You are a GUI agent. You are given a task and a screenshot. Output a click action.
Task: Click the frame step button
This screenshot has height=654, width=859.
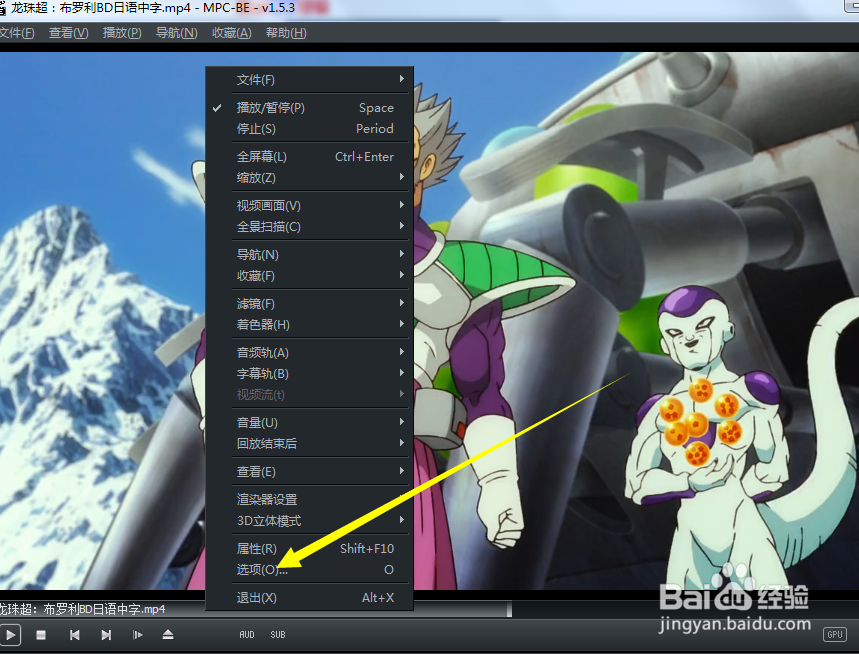(x=138, y=635)
